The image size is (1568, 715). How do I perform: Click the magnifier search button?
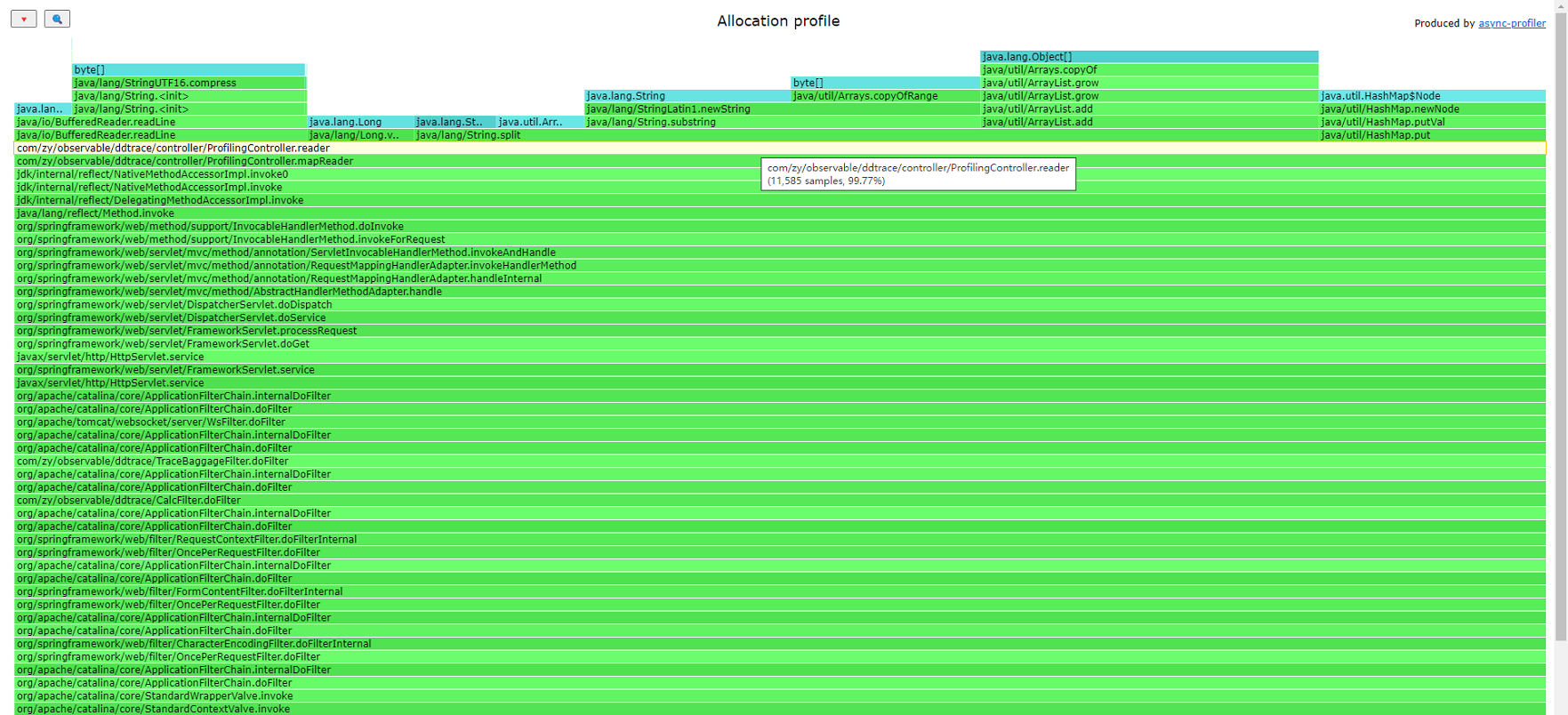(57, 19)
